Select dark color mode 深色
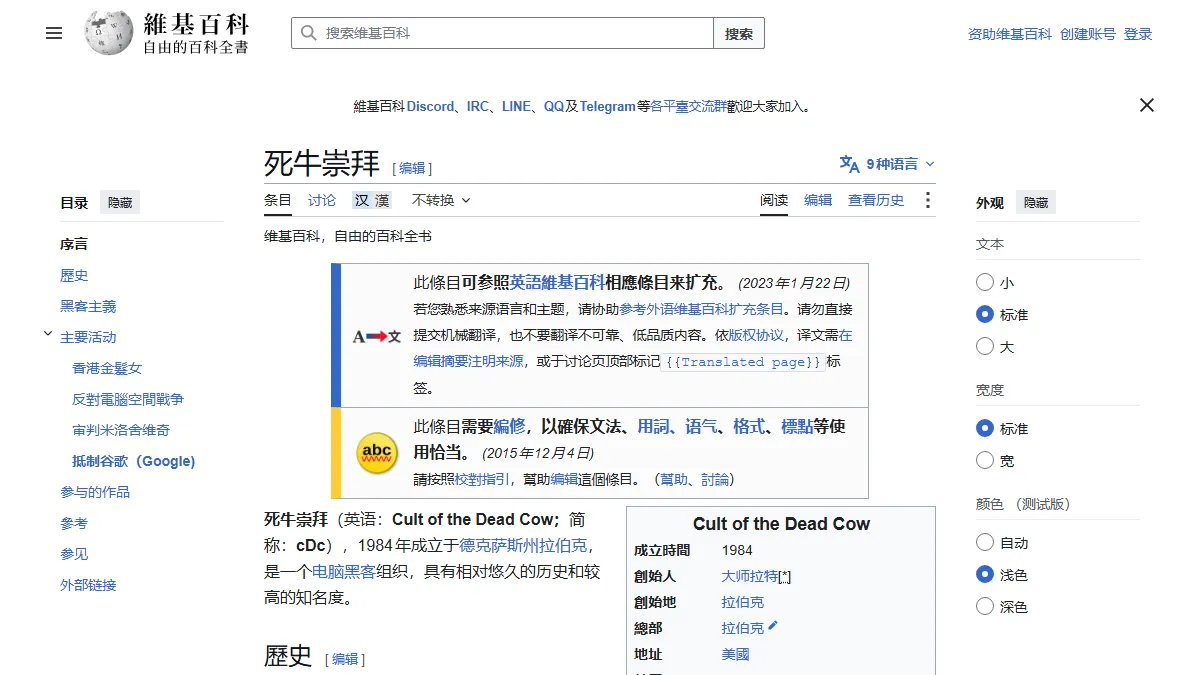Viewport: 1200px width, 675px height. (985, 607)
